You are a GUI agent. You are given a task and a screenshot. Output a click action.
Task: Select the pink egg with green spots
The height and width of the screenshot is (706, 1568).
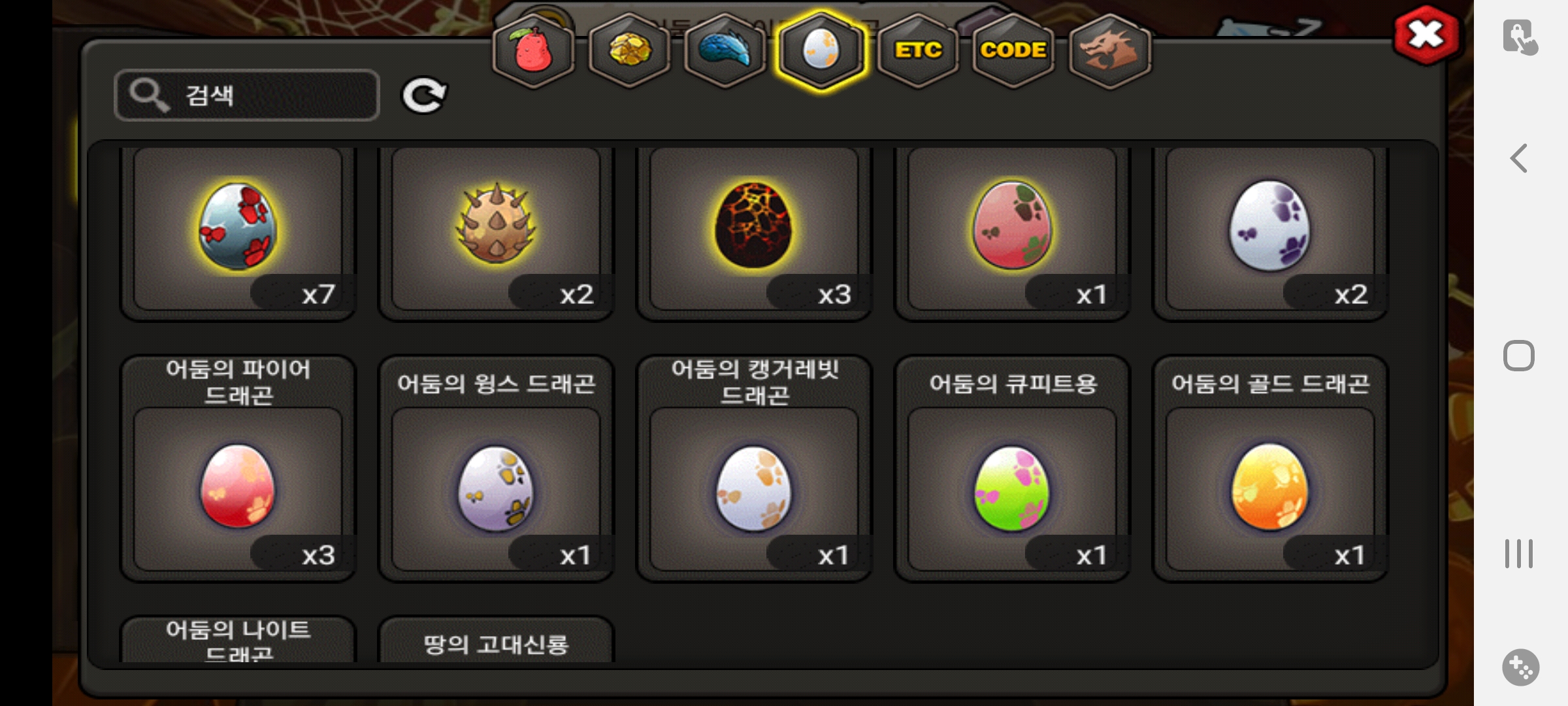click(1013, 229)
